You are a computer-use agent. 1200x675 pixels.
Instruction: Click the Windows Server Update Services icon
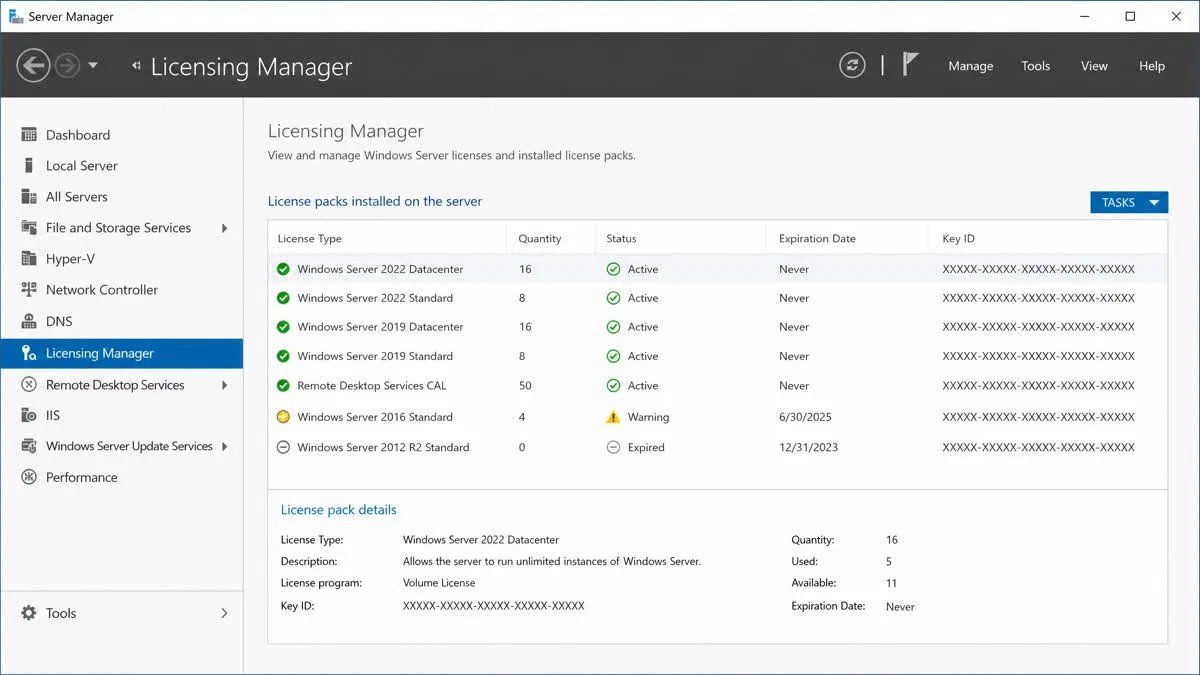pos(29,446)
